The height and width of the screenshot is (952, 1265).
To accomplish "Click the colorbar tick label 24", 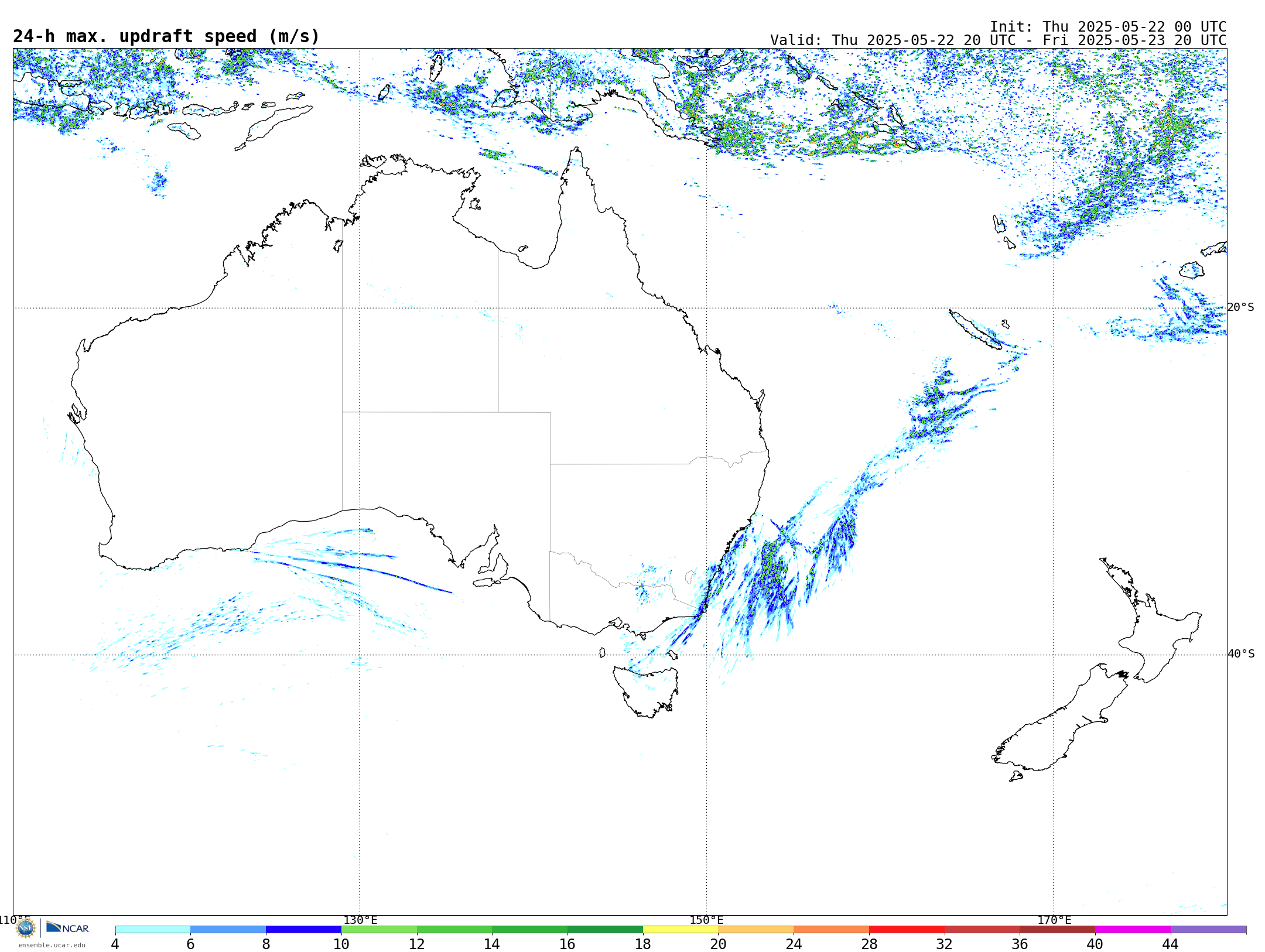I will (794, 944).
